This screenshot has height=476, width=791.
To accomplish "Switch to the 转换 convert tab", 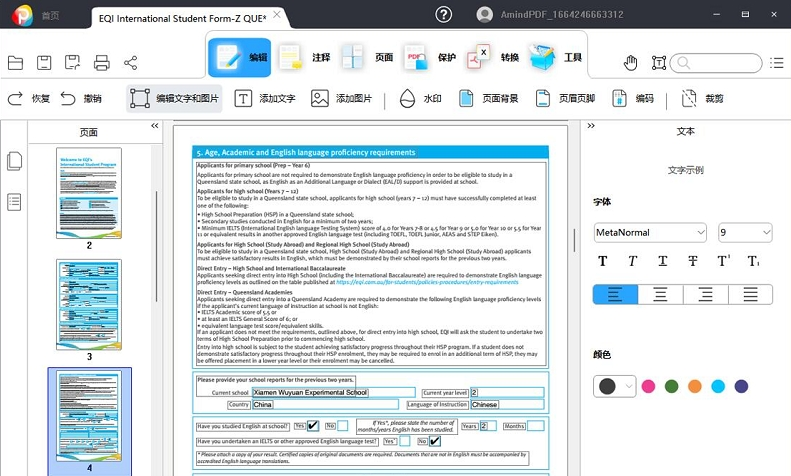I will [492, 57].
